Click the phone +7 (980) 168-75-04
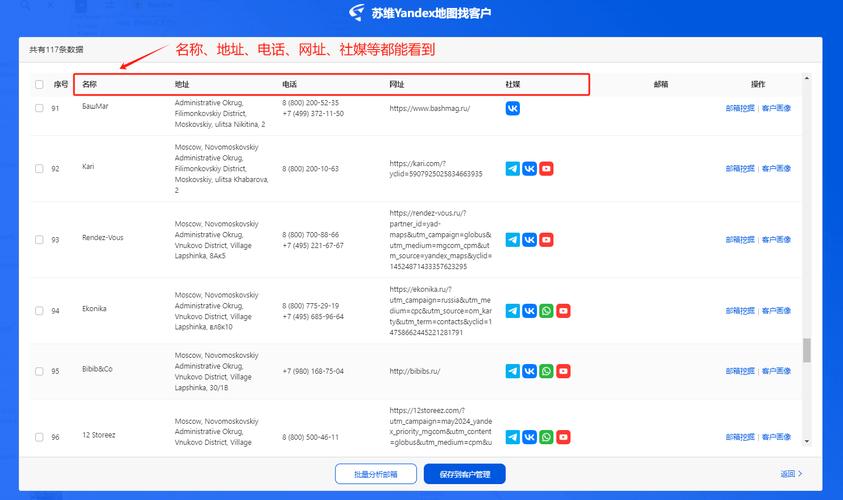The image size is (843, 500). tap(313, 372)
